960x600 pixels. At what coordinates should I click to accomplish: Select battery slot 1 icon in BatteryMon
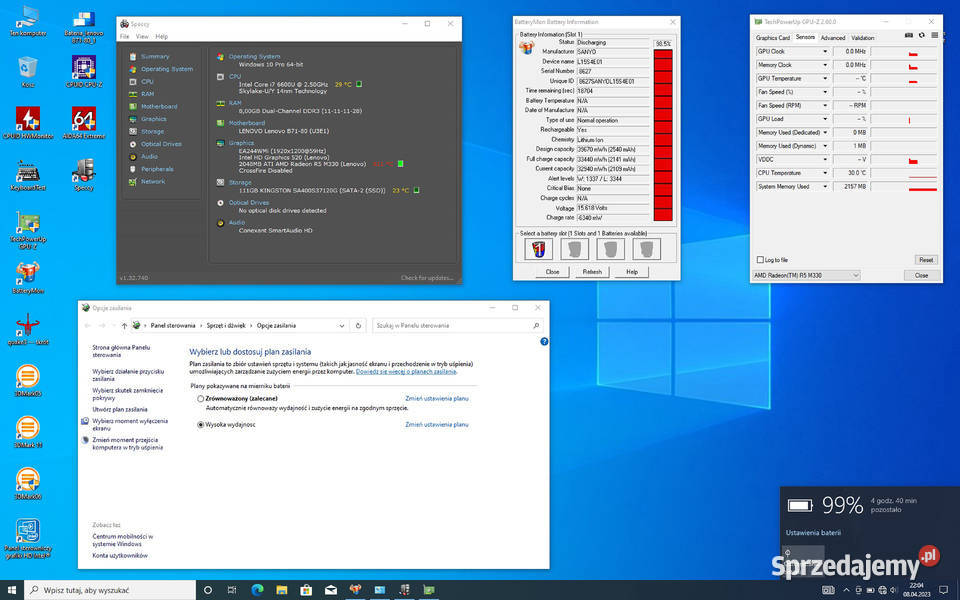point(539,249)
